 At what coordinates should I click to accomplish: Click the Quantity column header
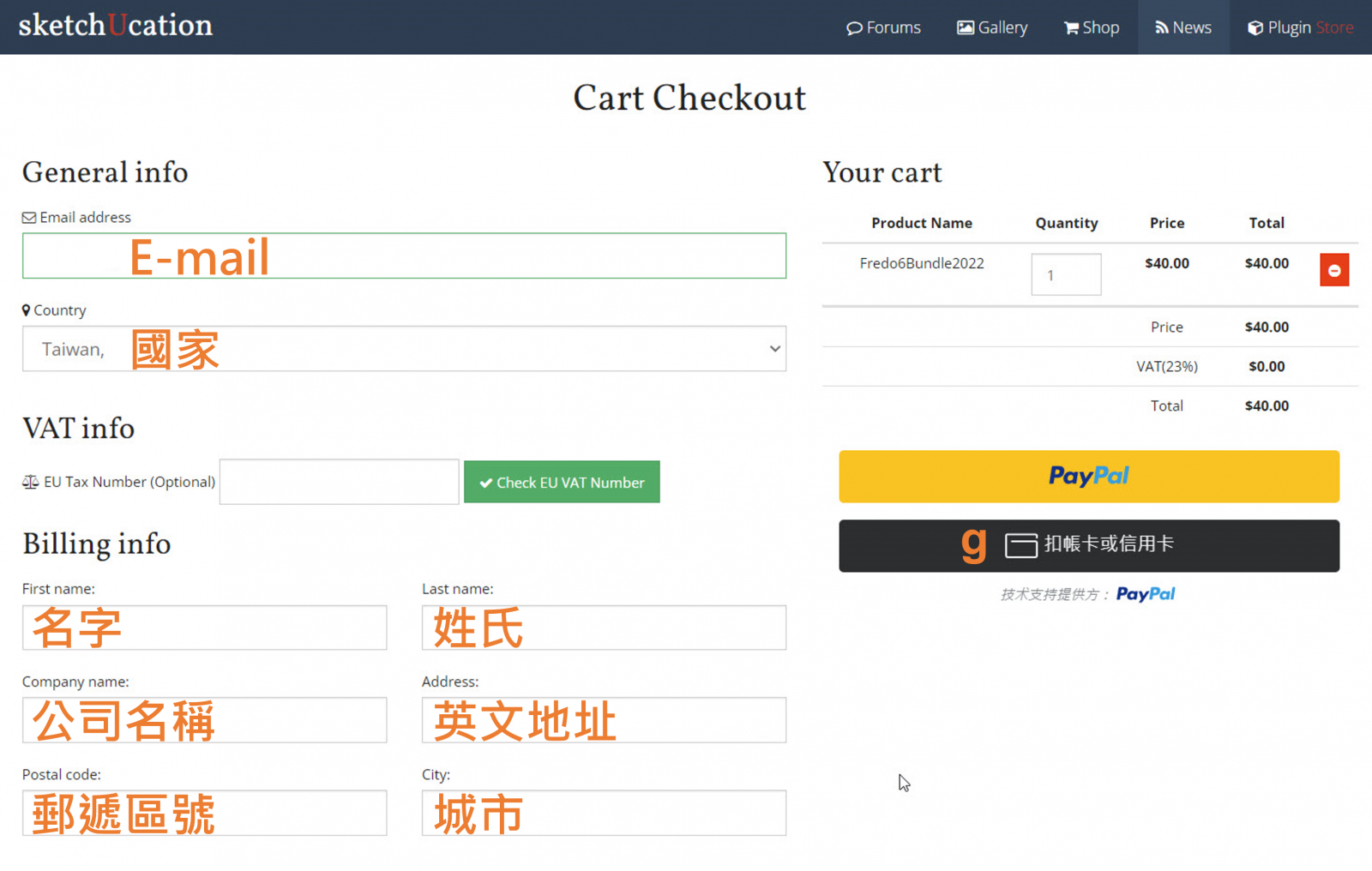tap(1067, 223)
